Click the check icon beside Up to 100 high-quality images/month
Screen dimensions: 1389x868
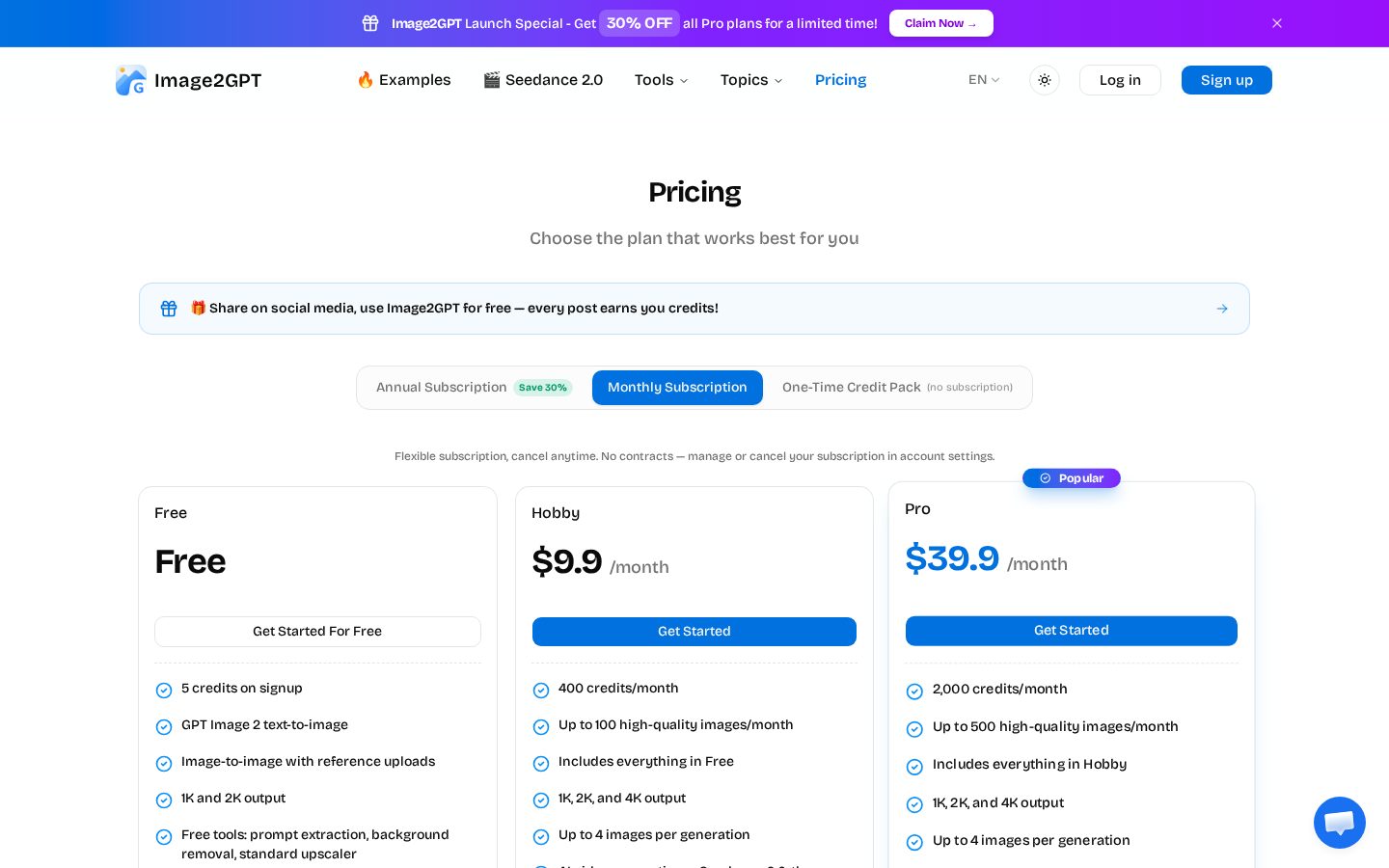(541, 726)
